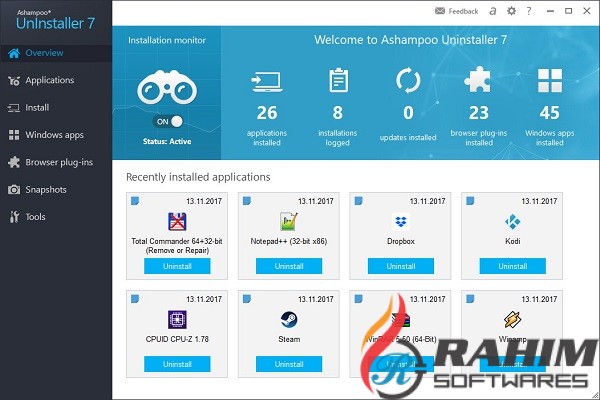Click the Applications sidebar icon
The height and width of the screenshot is (400, 600).
click(x=14, y=81)
